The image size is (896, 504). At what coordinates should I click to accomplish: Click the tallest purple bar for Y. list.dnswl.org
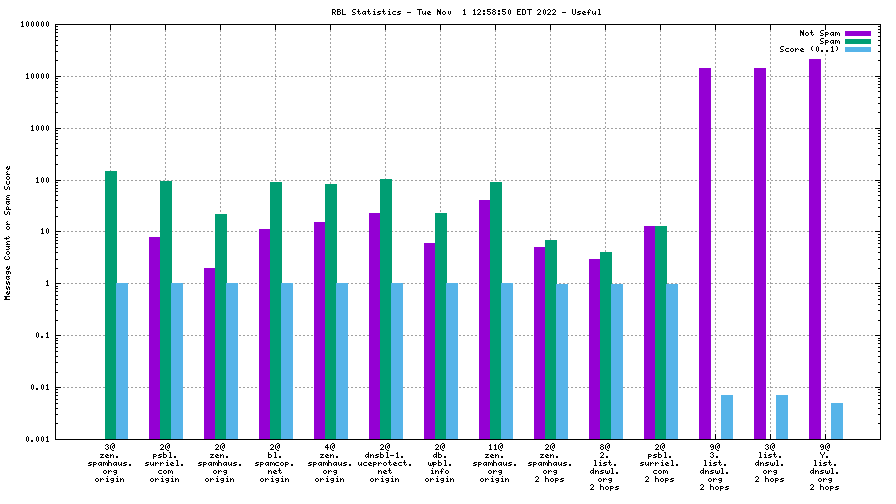coord(815,248)
